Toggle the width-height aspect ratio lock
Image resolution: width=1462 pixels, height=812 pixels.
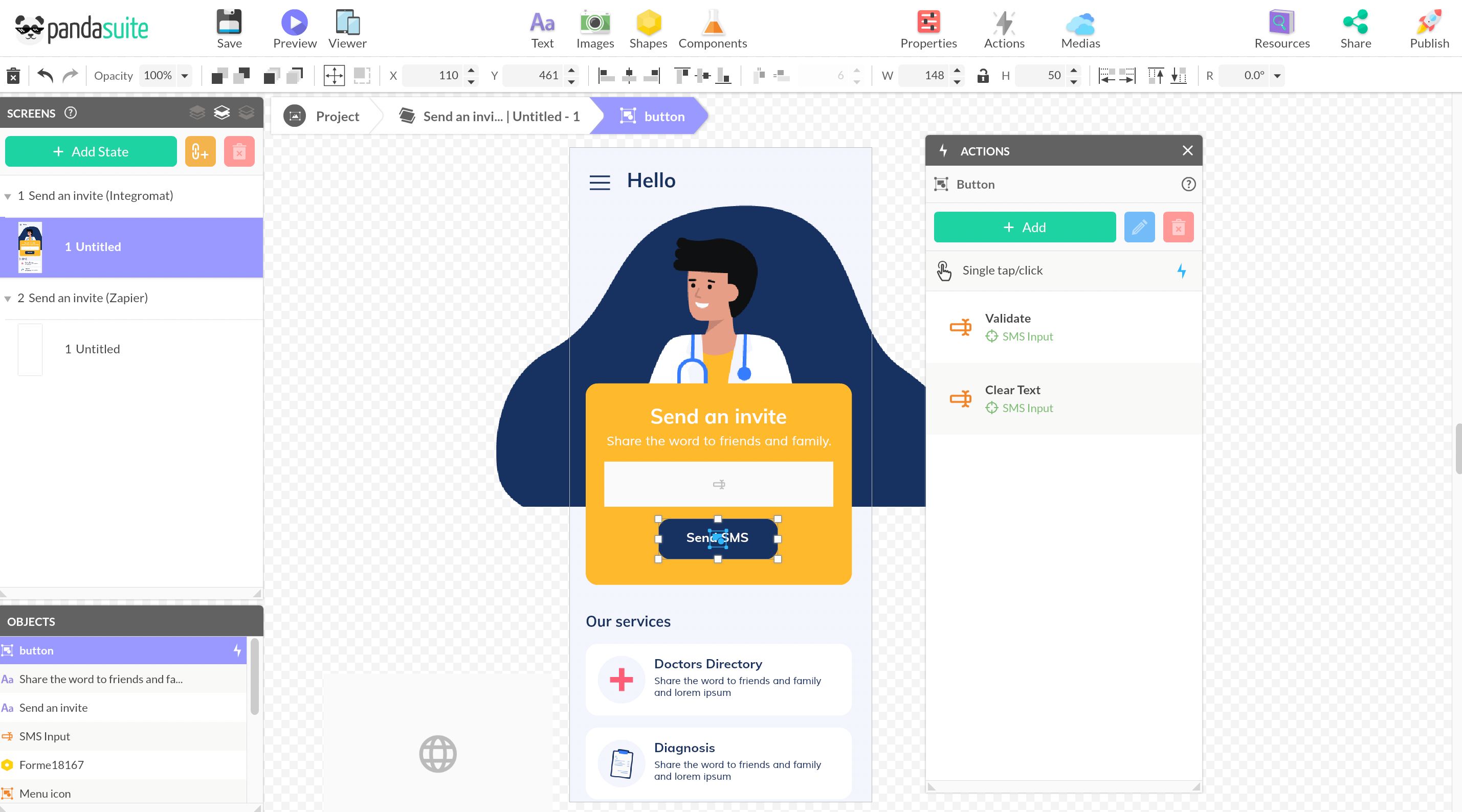(982, 76)
